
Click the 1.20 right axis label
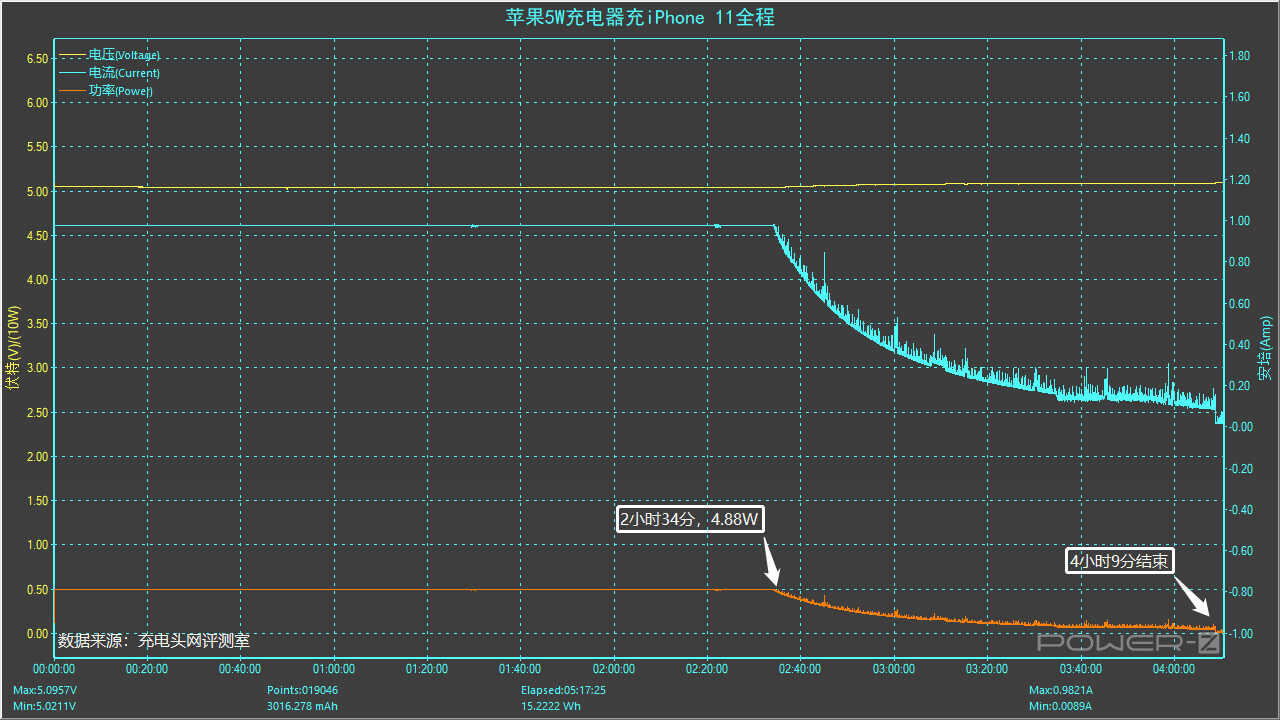[x=1239, y=180]
